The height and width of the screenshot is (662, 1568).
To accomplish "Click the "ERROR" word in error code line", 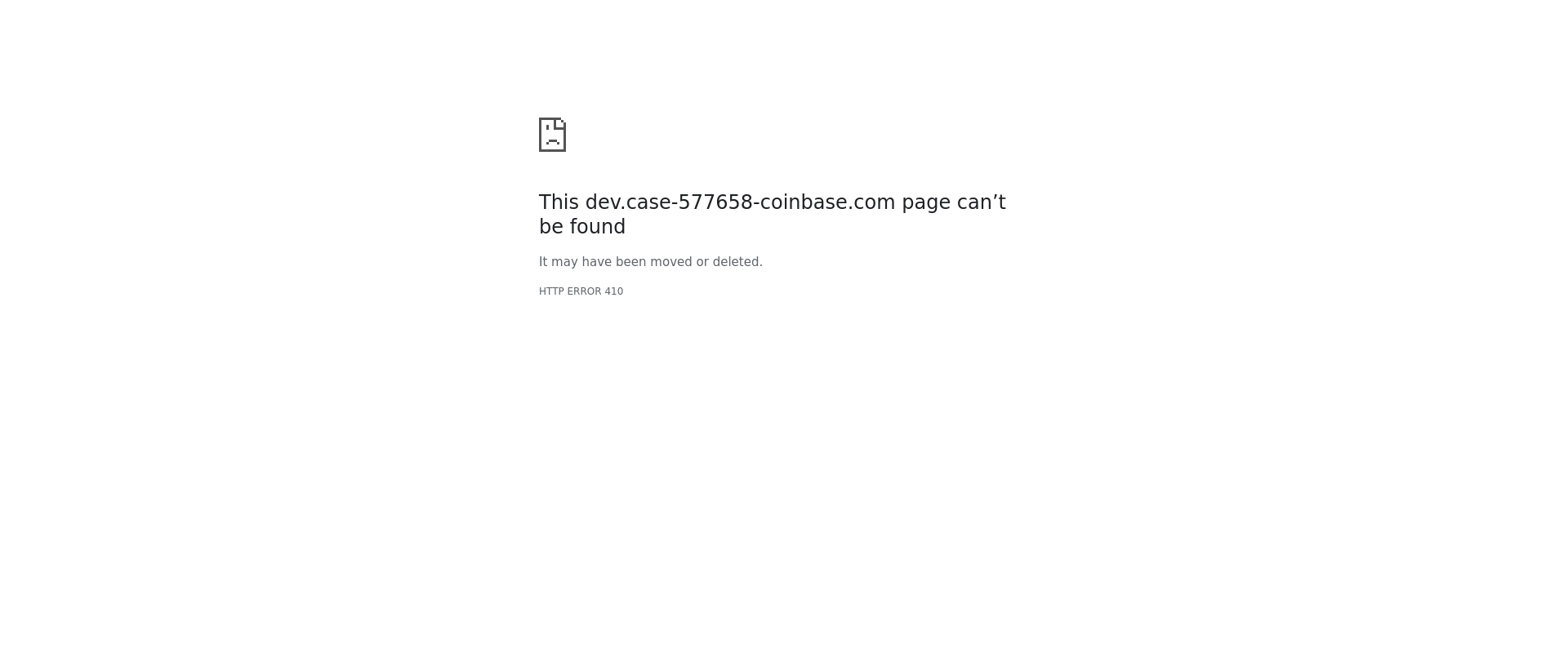I will [584, 291].
